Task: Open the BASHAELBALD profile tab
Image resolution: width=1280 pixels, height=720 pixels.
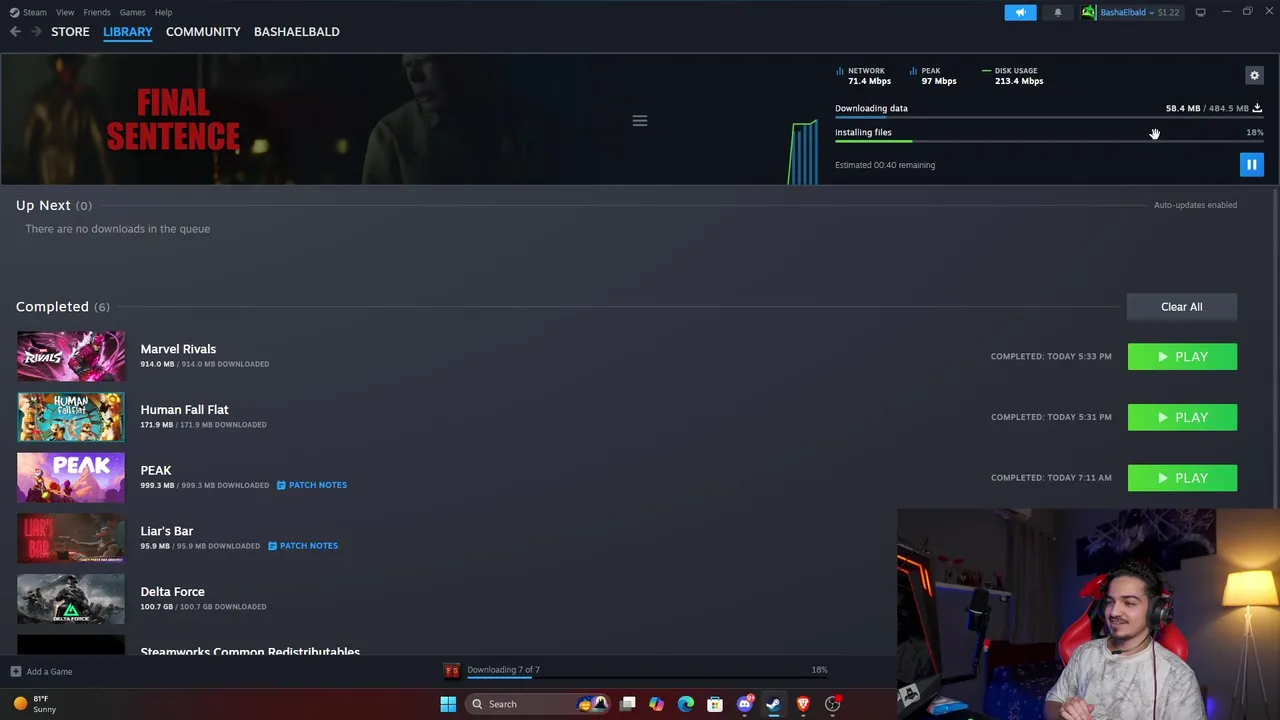Action: point(297,32)
